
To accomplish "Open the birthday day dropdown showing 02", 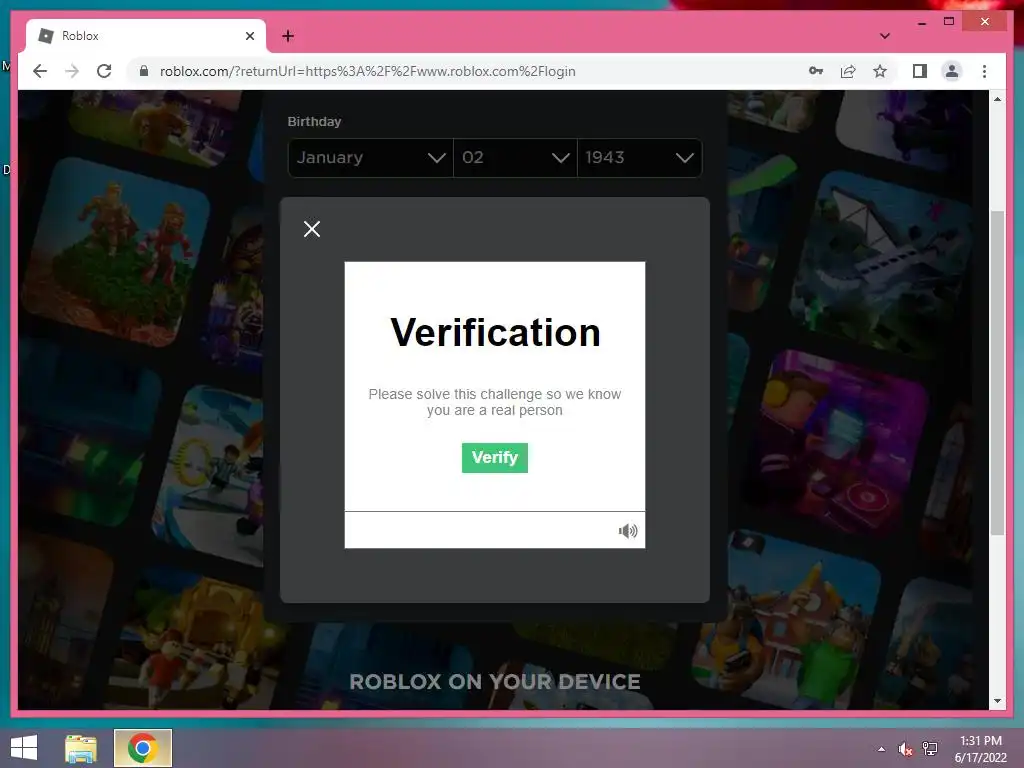I will coord(515,157).
